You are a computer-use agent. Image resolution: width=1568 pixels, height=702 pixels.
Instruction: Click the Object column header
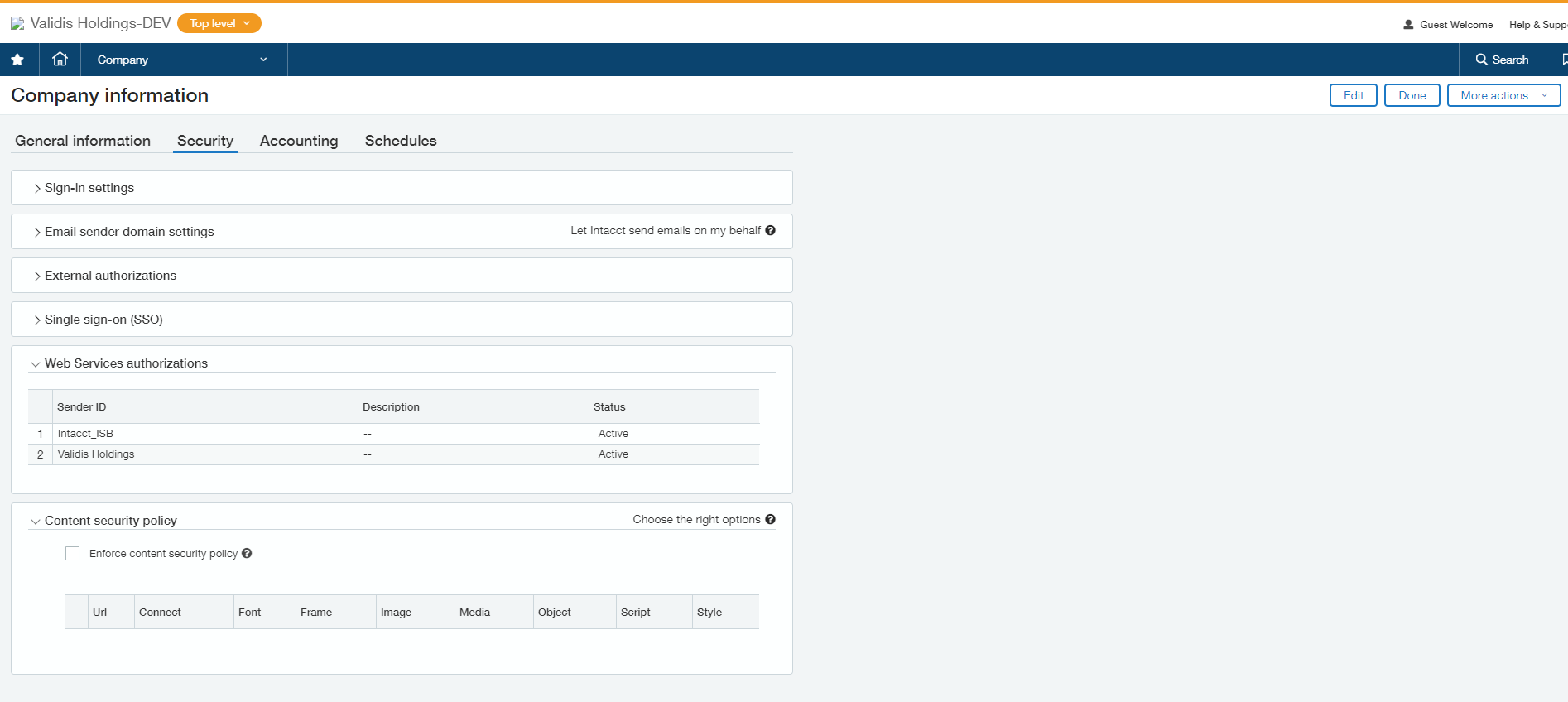point(575,613)
